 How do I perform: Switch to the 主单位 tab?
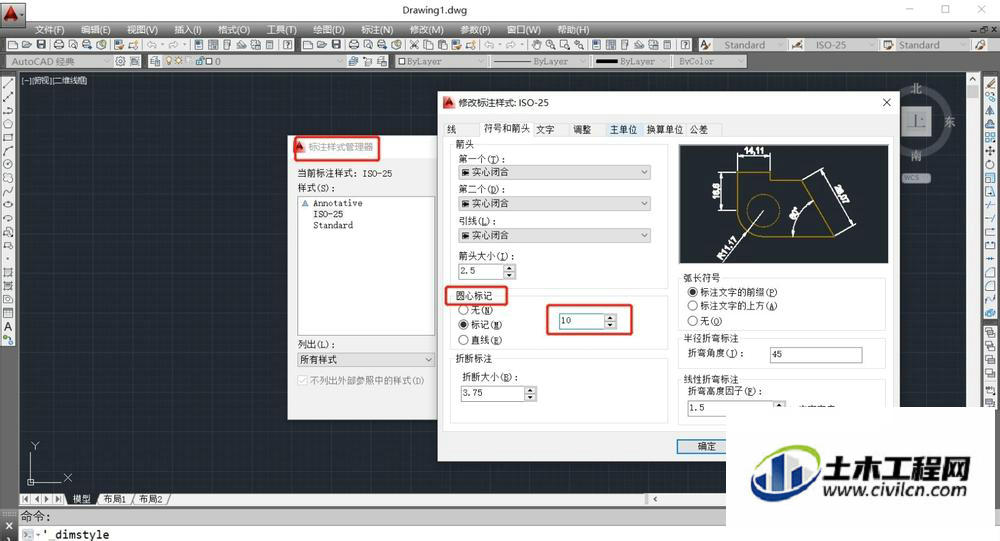623,130
